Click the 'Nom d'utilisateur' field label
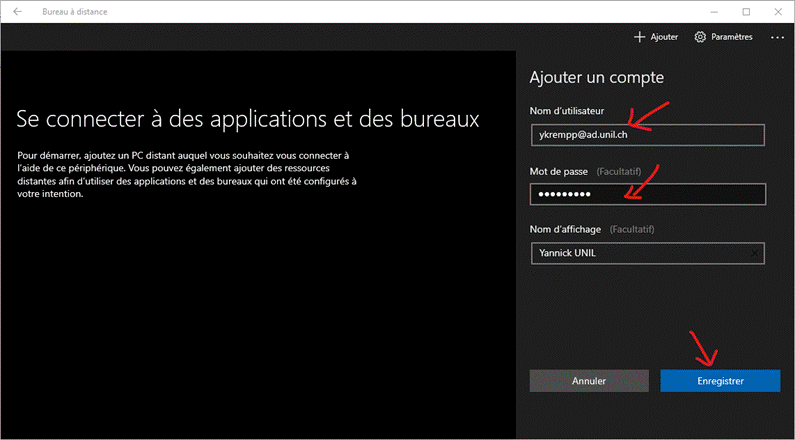 coord(567,111)
